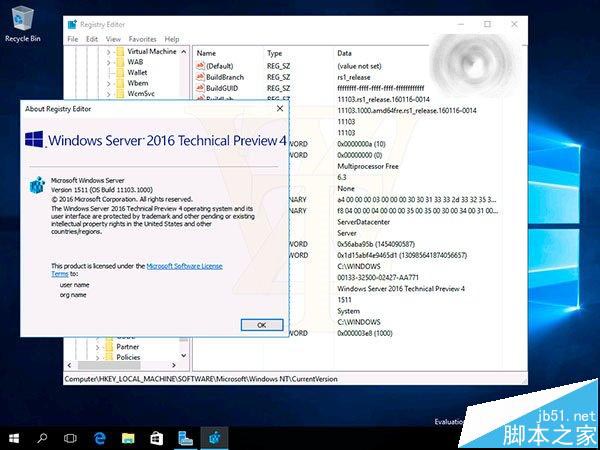Viewport: 600px width, 450px height.
Task: Expand the Virtual Machine key
Action: click(x=108, y=52)
